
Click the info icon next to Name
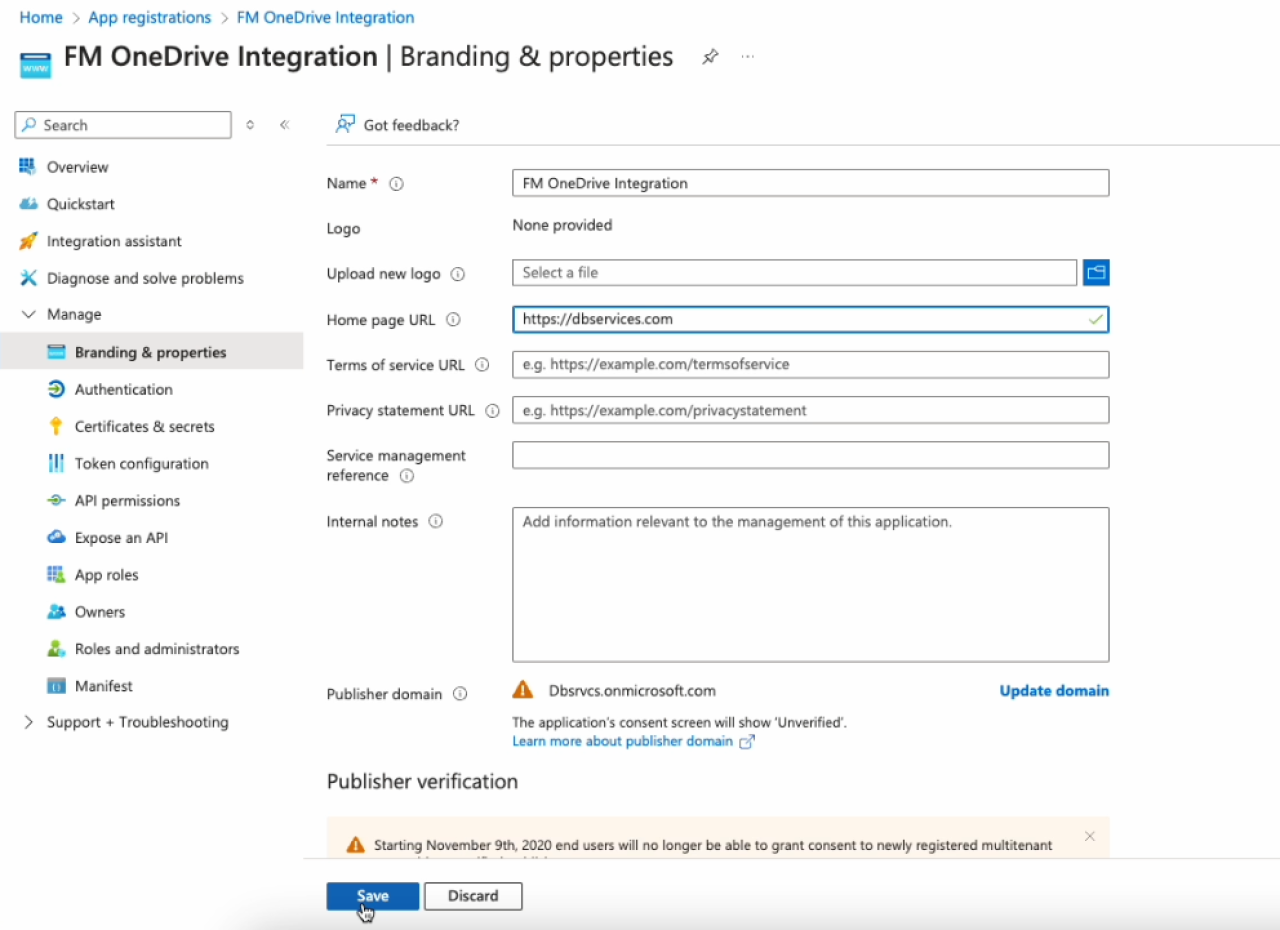click(396, 184)
